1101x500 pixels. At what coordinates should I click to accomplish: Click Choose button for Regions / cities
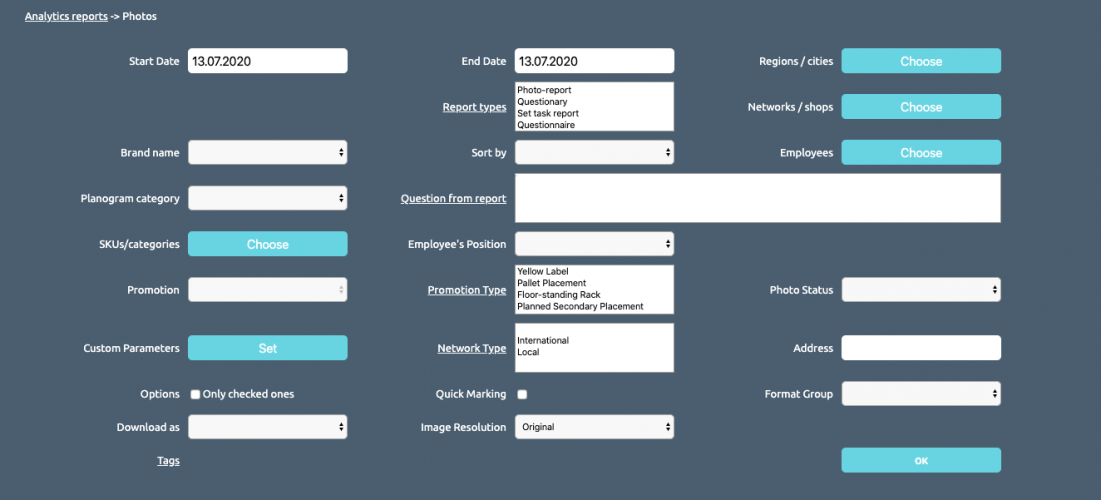coord(921,61)
